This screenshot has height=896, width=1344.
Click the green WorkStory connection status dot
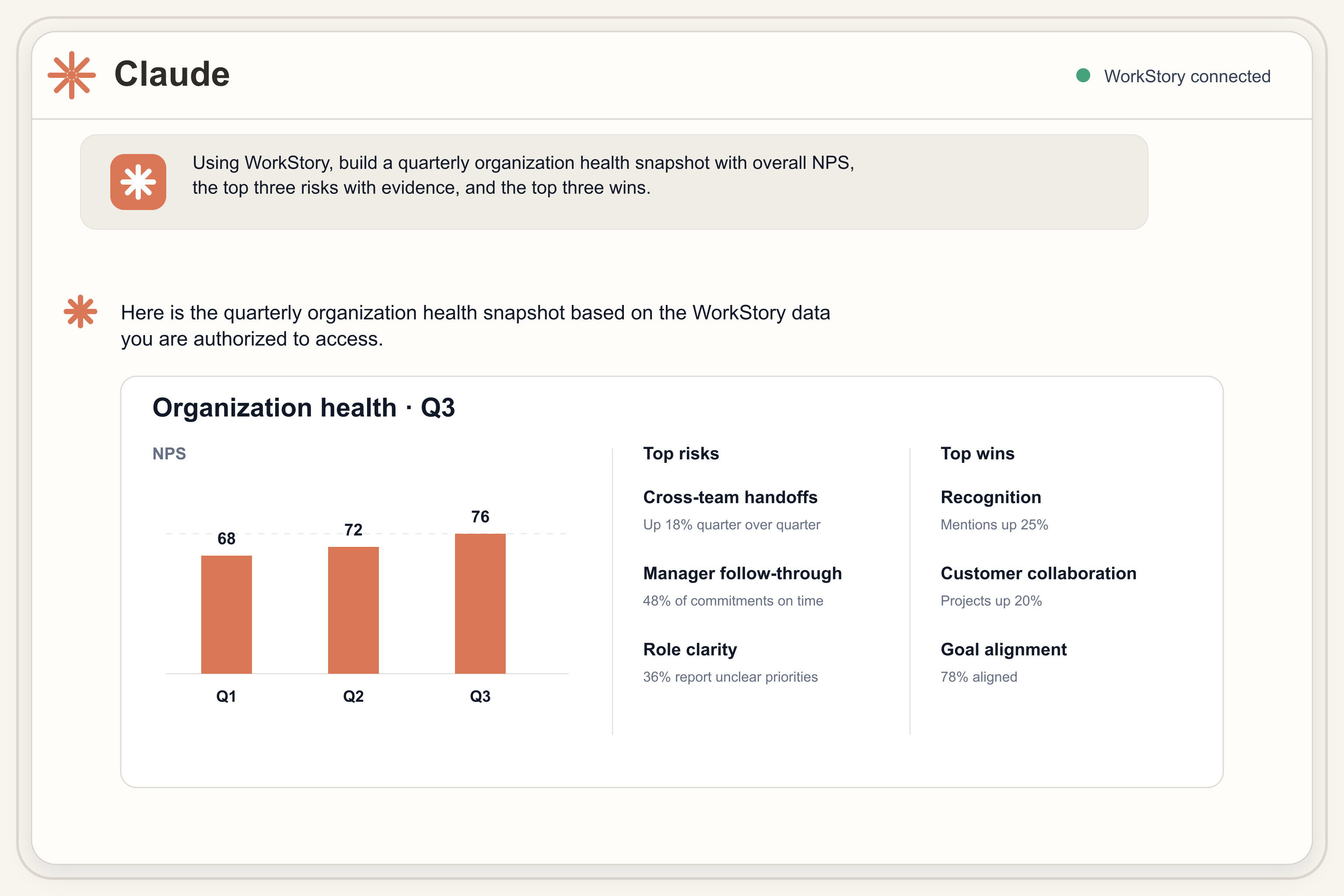(x=1083, y=75)
